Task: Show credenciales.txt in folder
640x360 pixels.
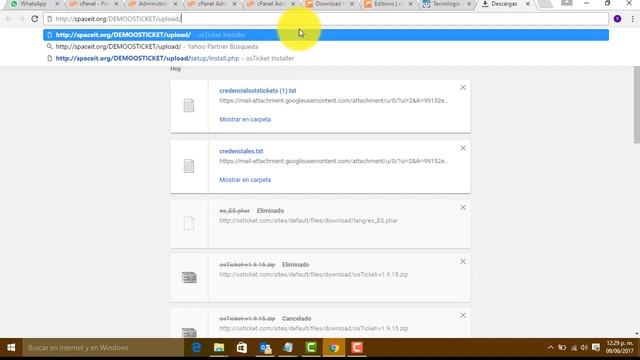Action: click(x=245, y=180)
